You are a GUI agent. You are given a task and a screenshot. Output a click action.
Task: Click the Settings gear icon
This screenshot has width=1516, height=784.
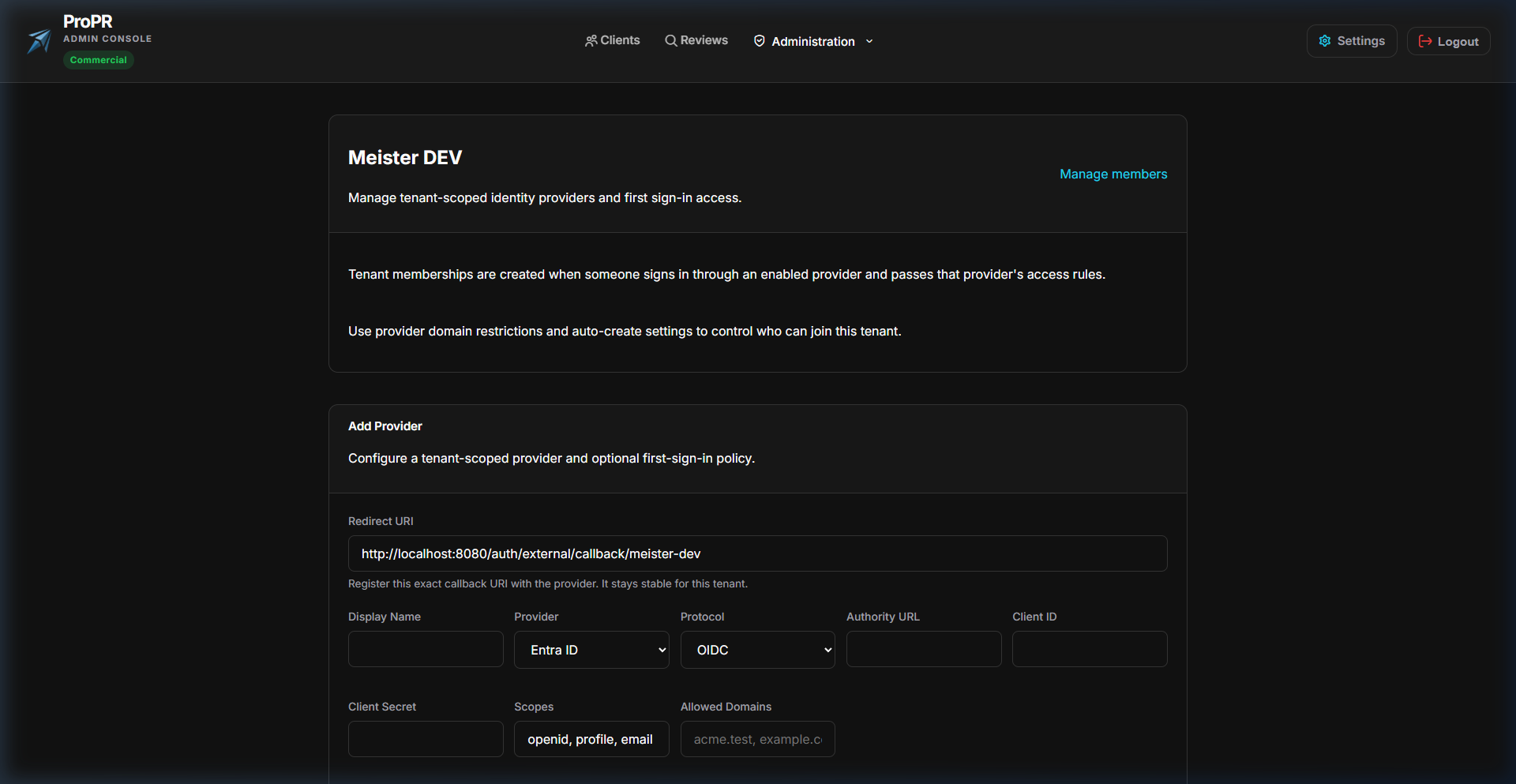click(1325, 41)
